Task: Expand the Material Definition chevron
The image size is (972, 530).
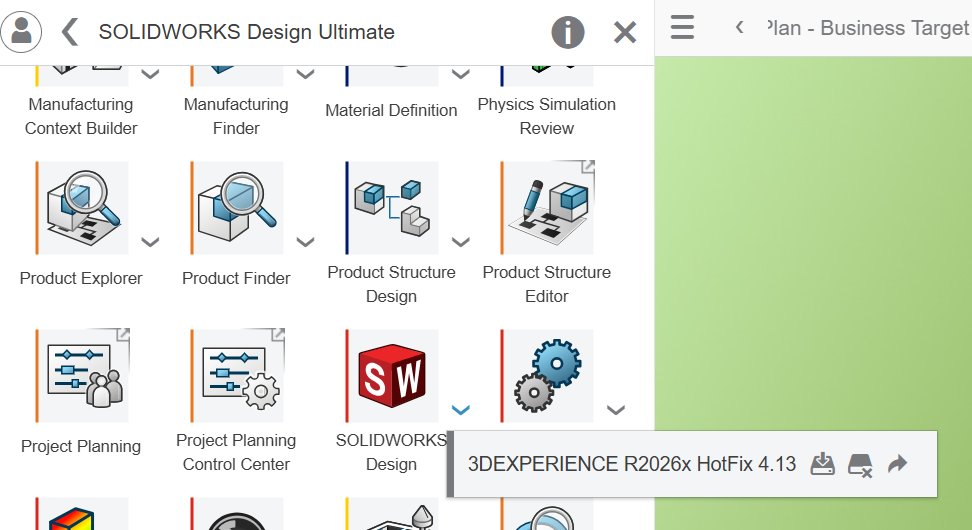Action: [x=460, y=74]
